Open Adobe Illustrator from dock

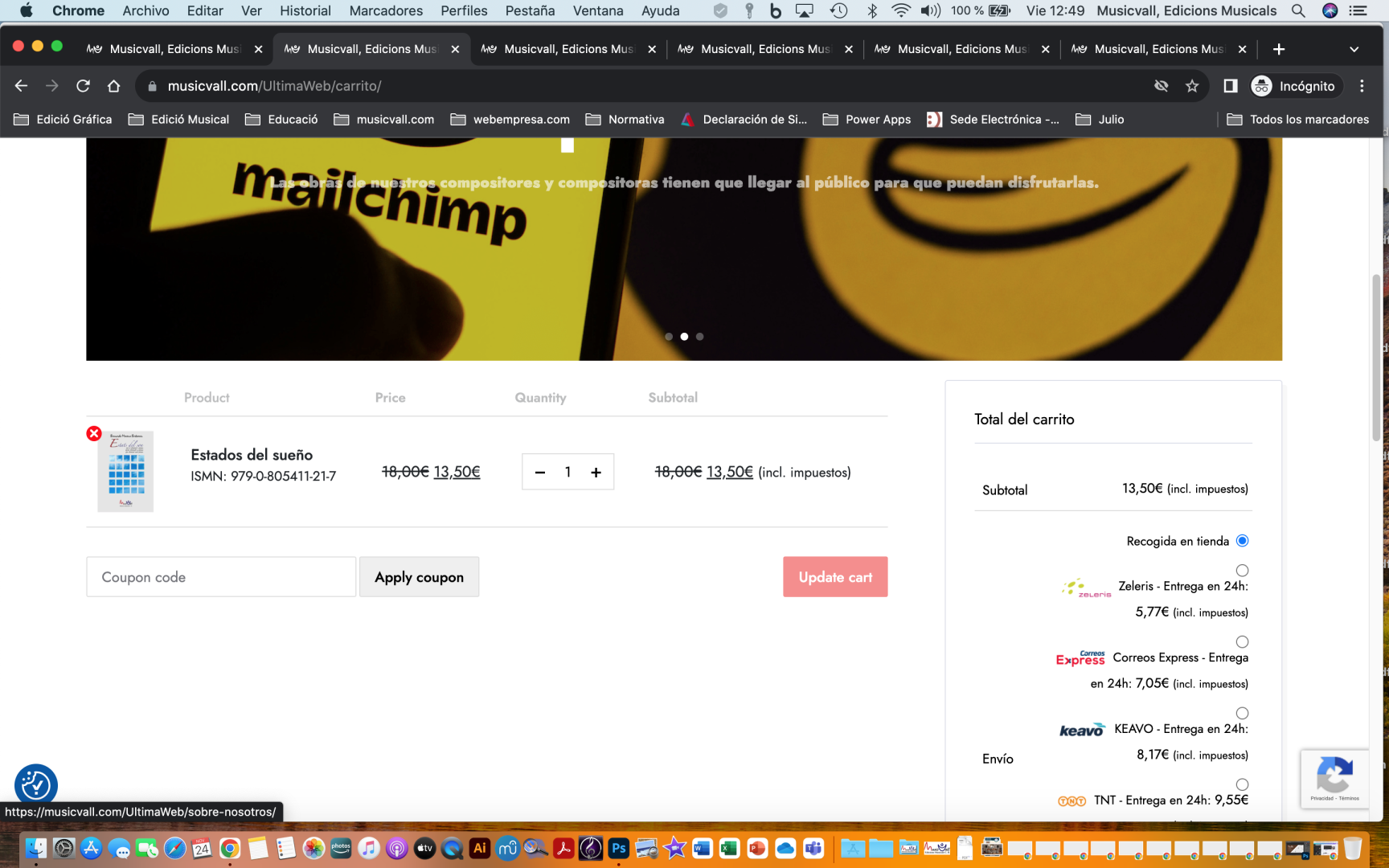(480, 848)
